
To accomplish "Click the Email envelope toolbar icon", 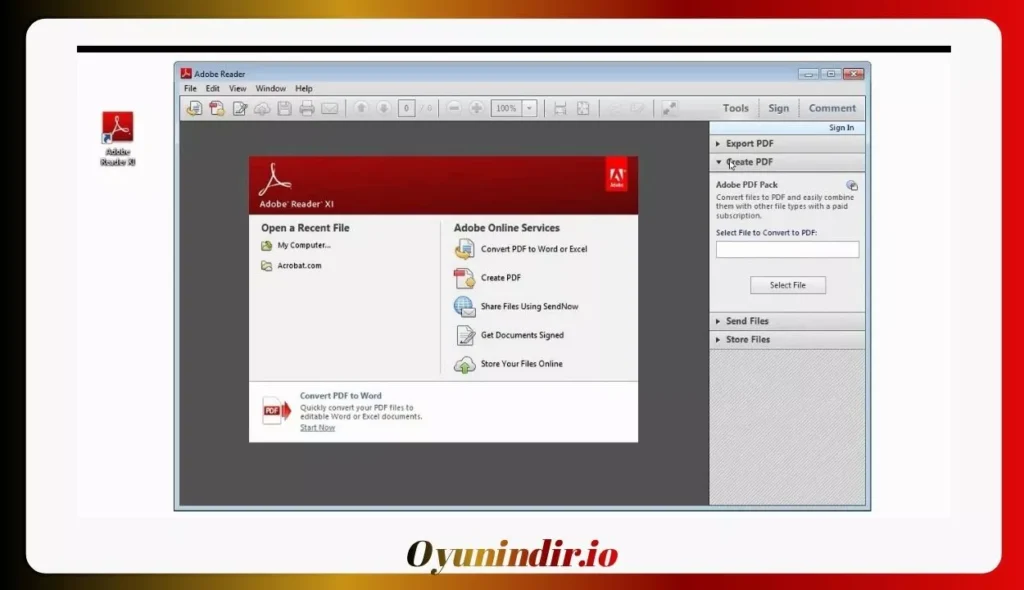I will (x=330, y=108).
